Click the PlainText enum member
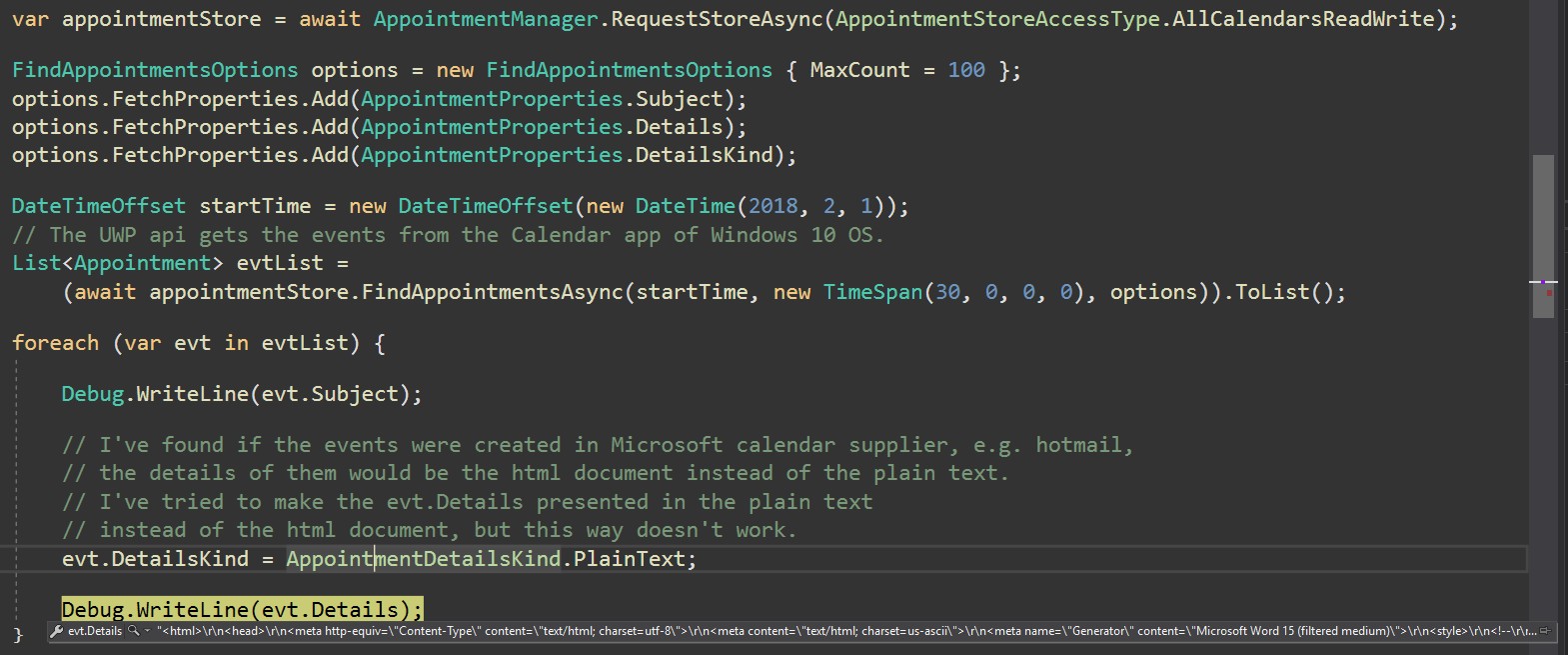Screen dimensions: 1568x655 pyautogui.click(x=629, y=559)
